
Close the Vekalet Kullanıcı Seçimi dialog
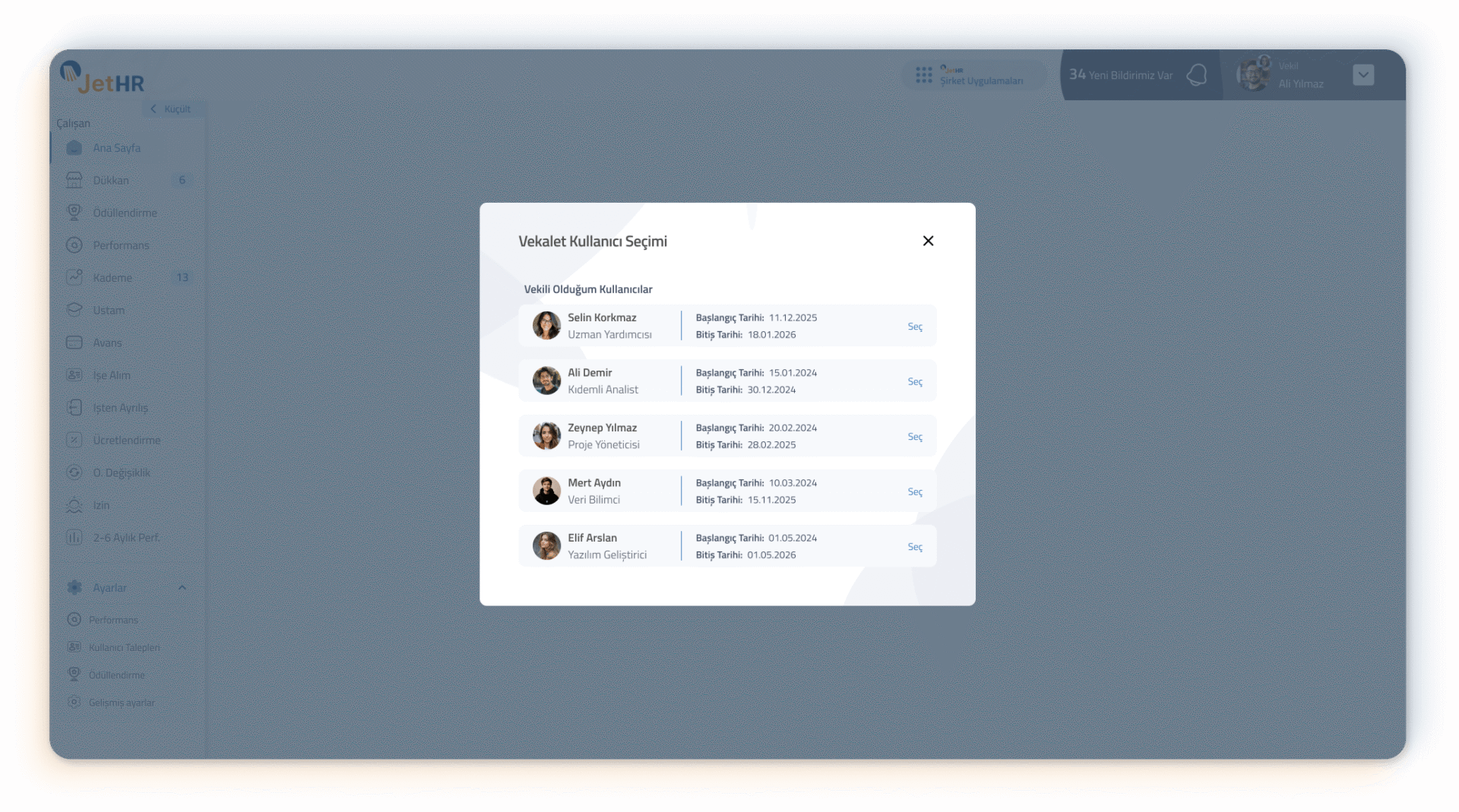pyautogui.click(x=928, y=241)
